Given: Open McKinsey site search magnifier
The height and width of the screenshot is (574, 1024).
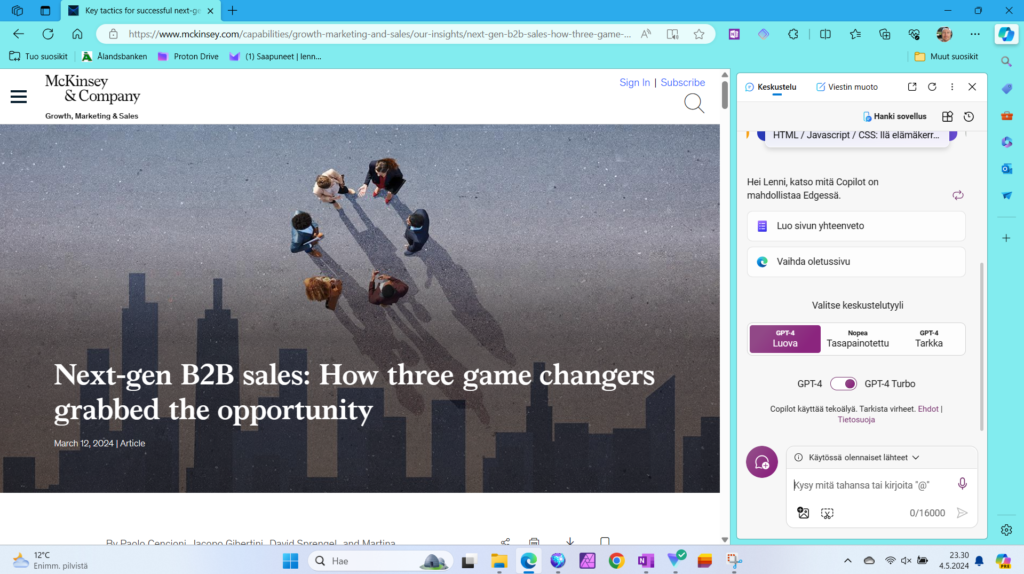Looking at the screenshot, I should 694,103.
